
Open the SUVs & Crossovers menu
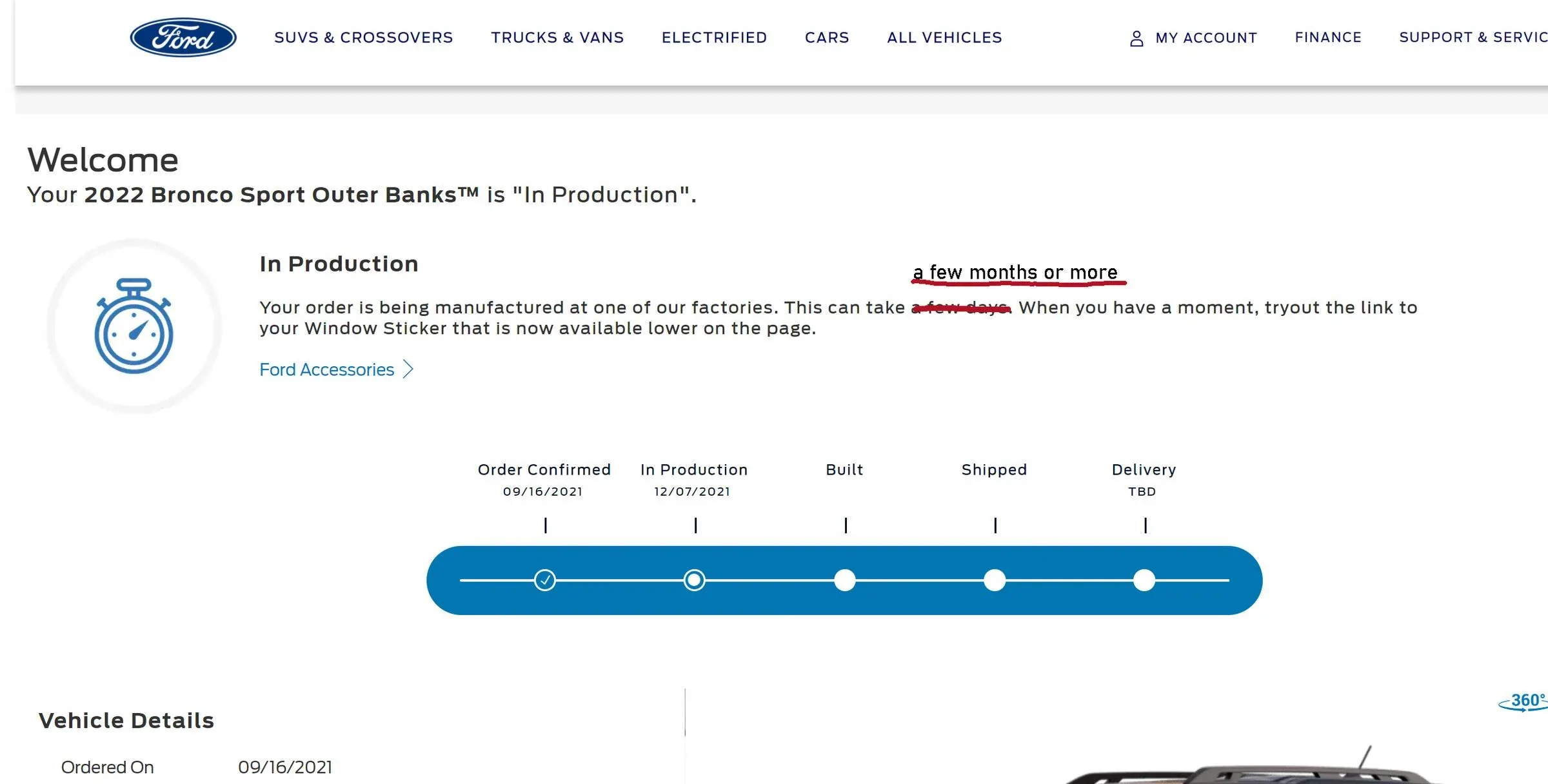pos(363,37)
